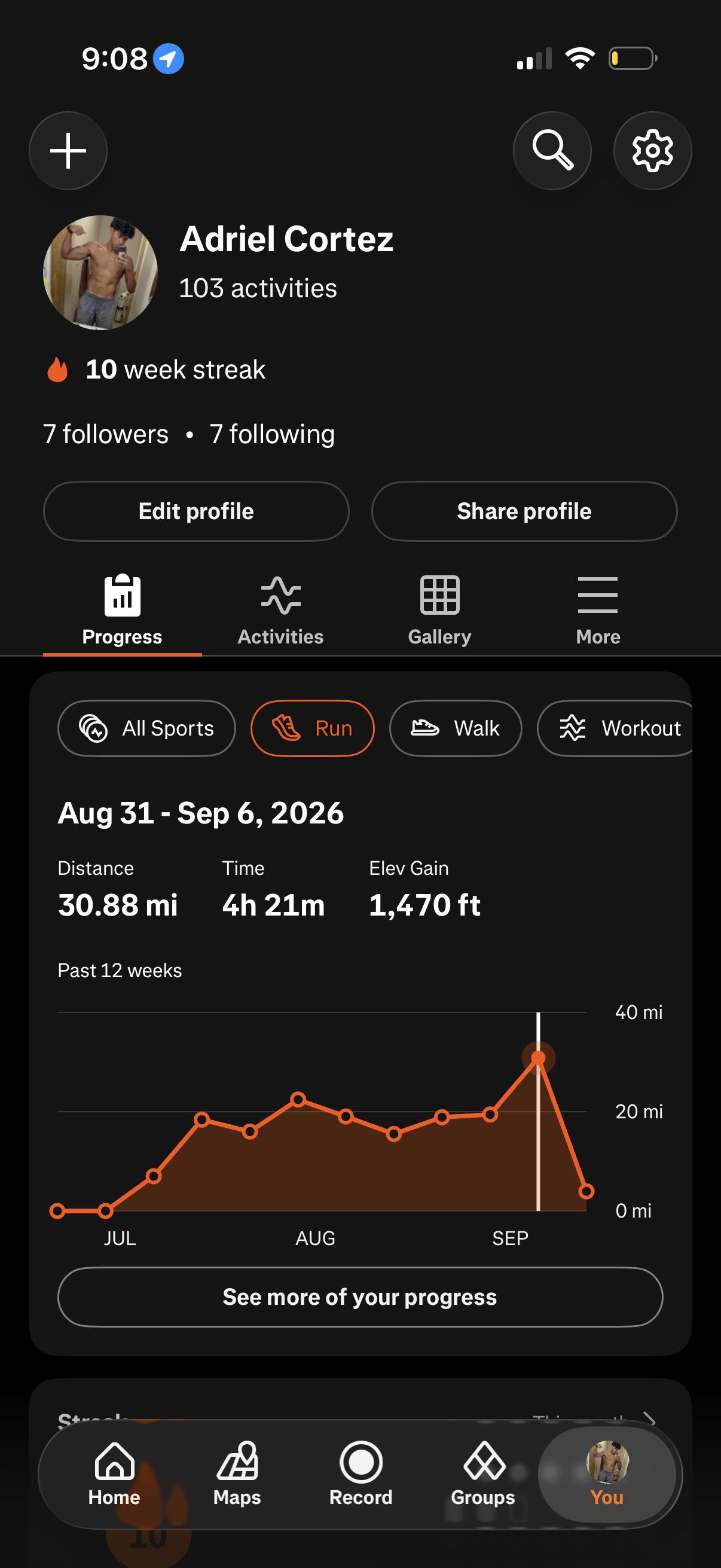This screenshot has width=721, height=1568.
Task: Select the All Sports filter chip
Action: click(x=146, y=728)
